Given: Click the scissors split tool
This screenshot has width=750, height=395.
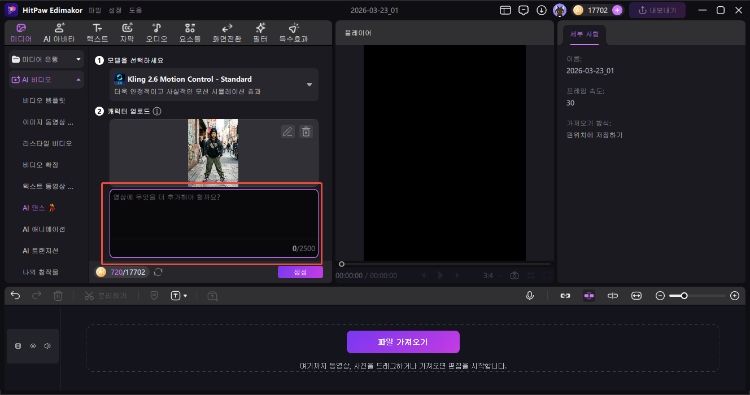Looking at the screenshot, I should [x=106, y=296].
